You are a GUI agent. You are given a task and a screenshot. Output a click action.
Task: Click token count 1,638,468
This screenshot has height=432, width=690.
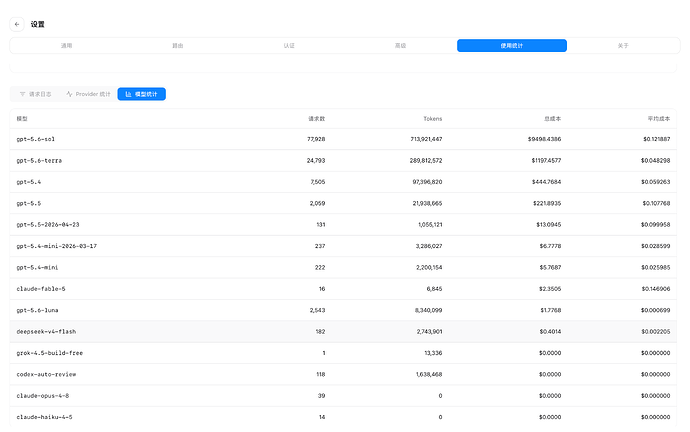point(429,374)
